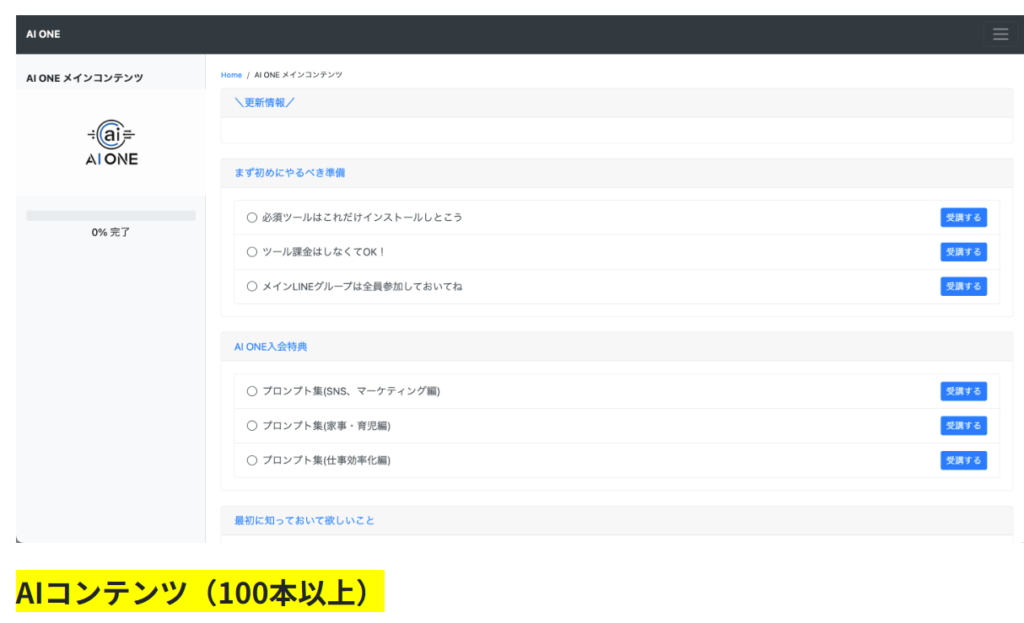Screen dimensions: 1024x623
Task: Mark 必須ツールはこれだけインストールしとこう circle
Action: pos(251,217)
